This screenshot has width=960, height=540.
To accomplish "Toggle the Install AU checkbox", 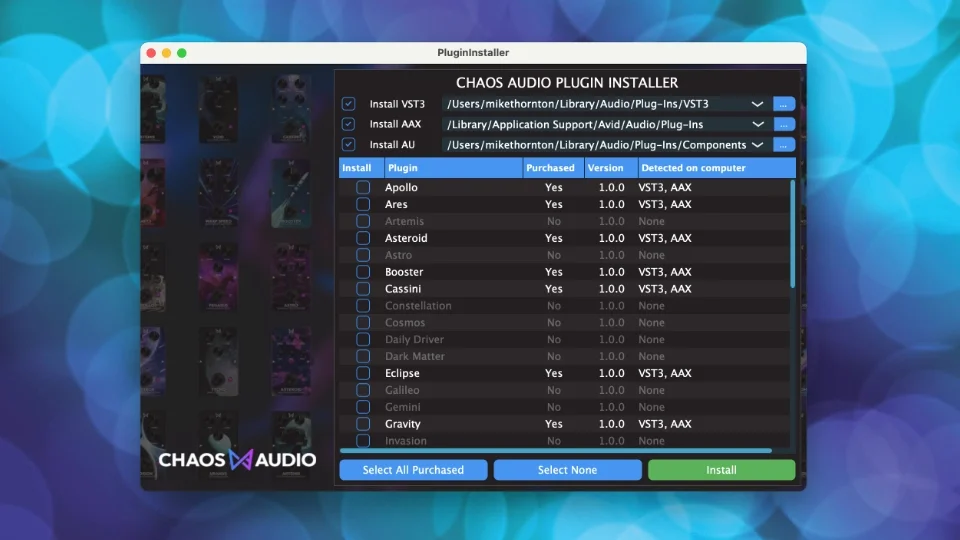I will pyautogui.click(x=348, y=144).
